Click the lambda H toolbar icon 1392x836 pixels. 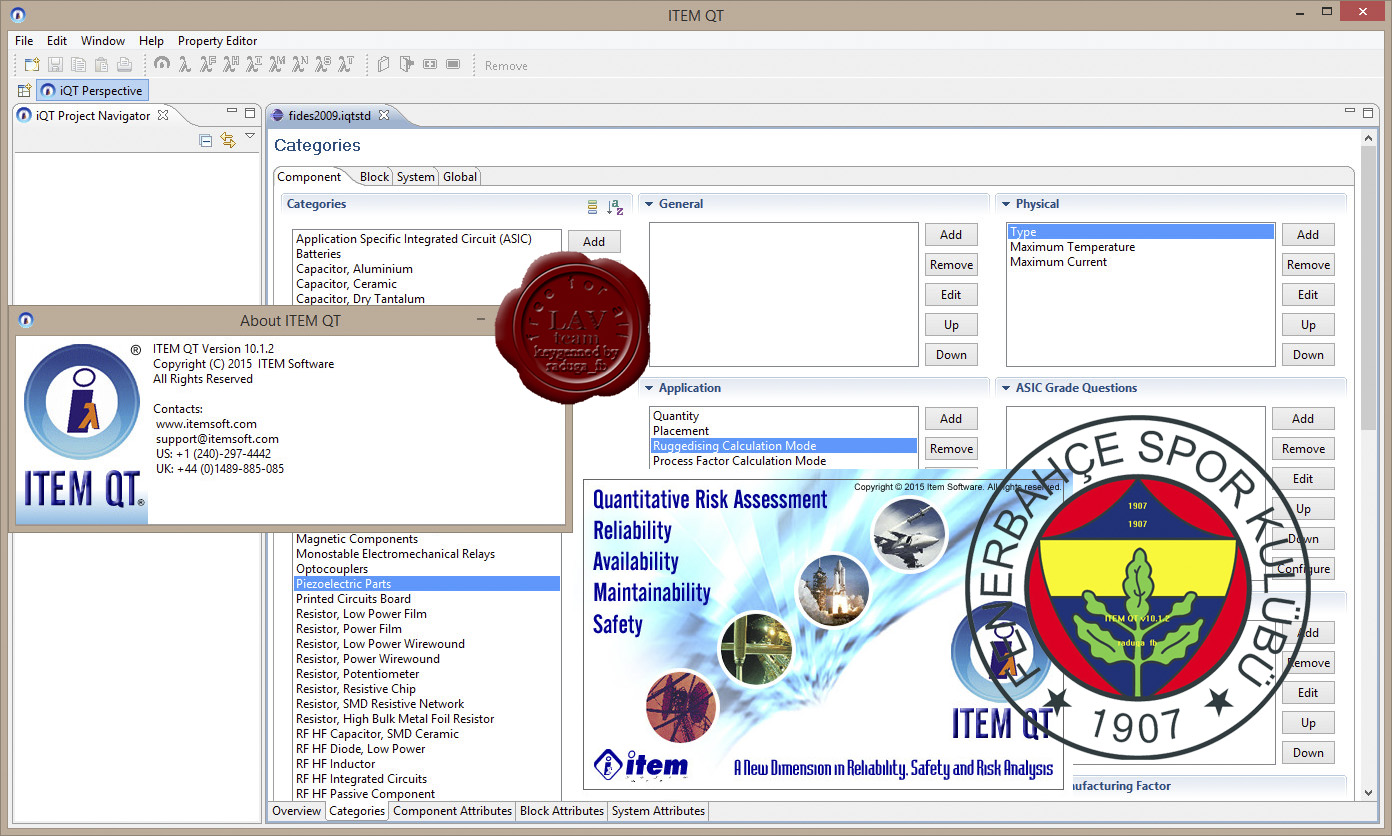point(231,65)
